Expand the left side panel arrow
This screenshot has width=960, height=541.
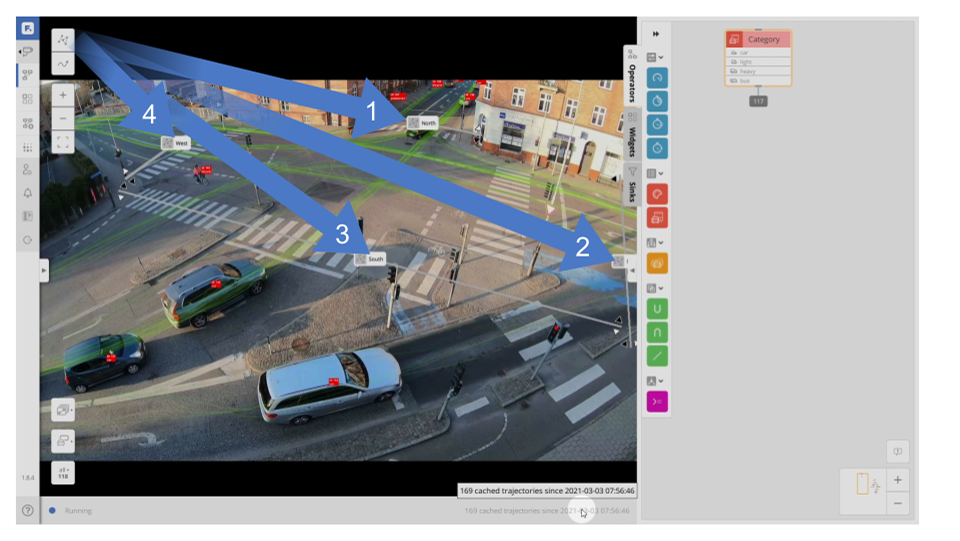click(x=44, y=270)
